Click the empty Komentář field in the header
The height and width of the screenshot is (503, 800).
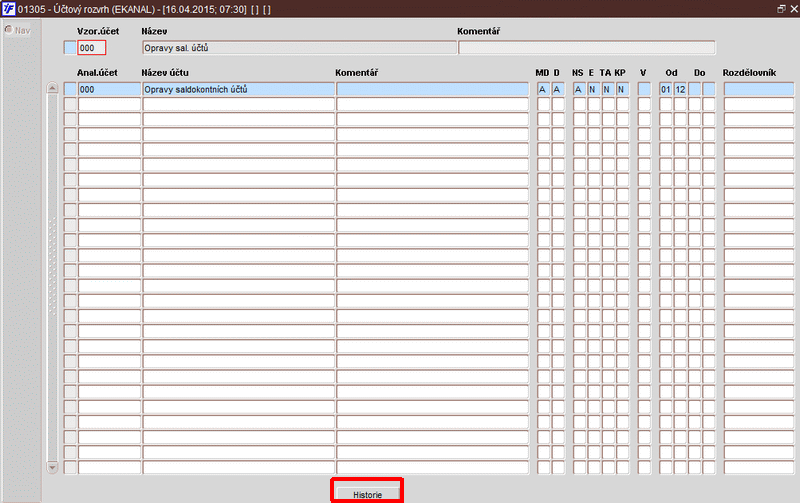tap(587, 48)
